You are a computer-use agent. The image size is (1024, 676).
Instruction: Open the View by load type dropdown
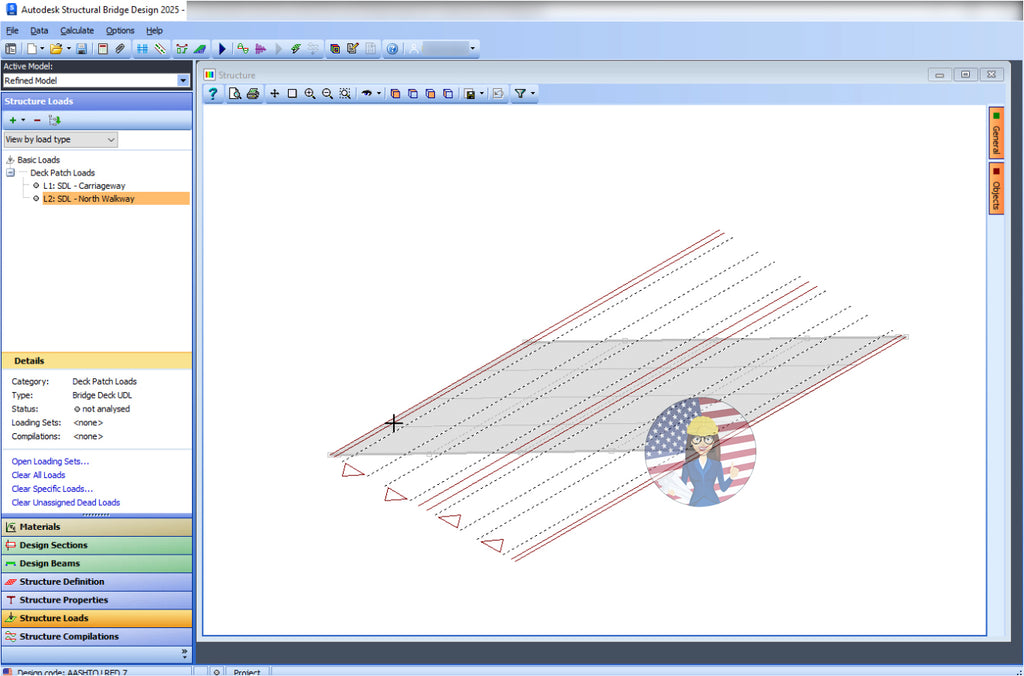coord(110,140)
